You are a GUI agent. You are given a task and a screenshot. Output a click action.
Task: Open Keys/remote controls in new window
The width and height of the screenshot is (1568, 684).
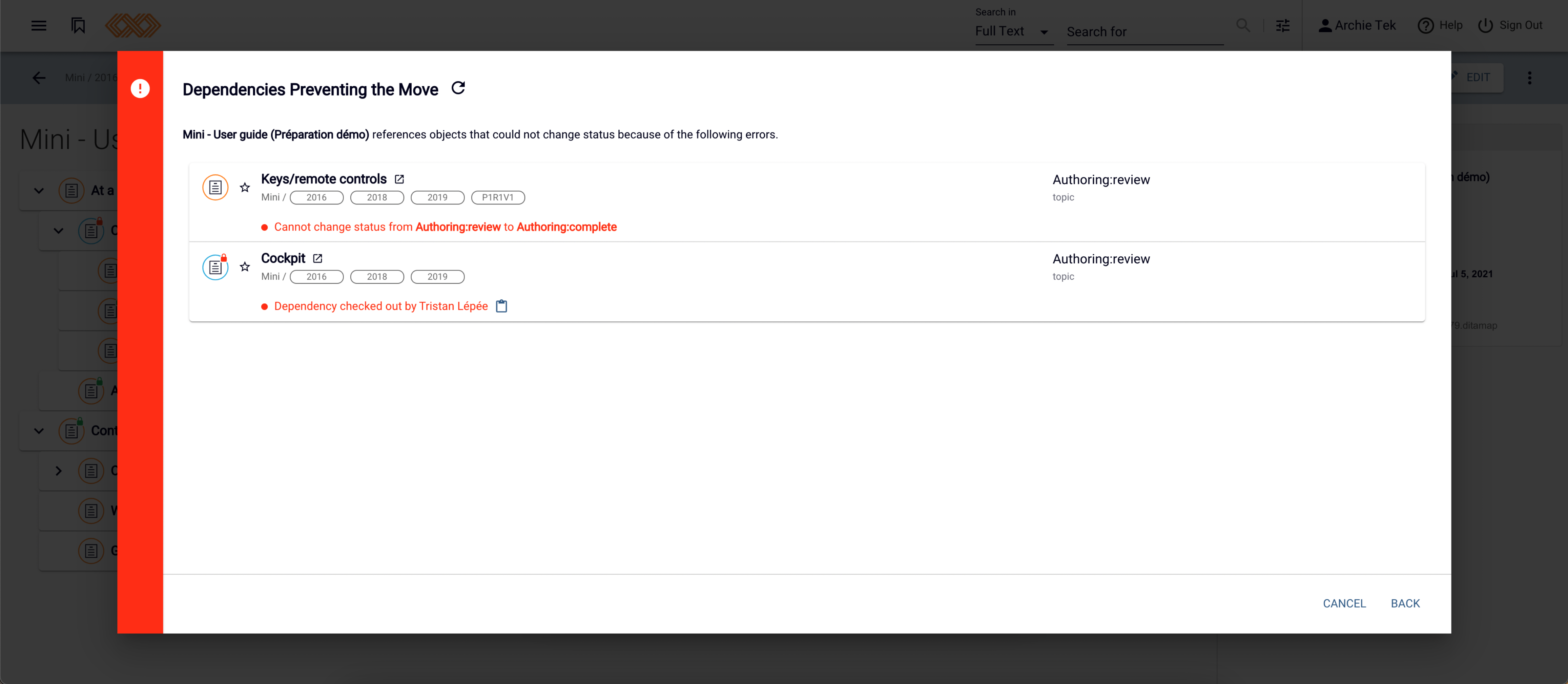(x=399, y=179)
